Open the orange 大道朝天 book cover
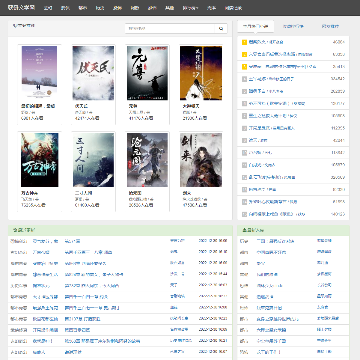360x360 pixels. [x=201, y=73]
